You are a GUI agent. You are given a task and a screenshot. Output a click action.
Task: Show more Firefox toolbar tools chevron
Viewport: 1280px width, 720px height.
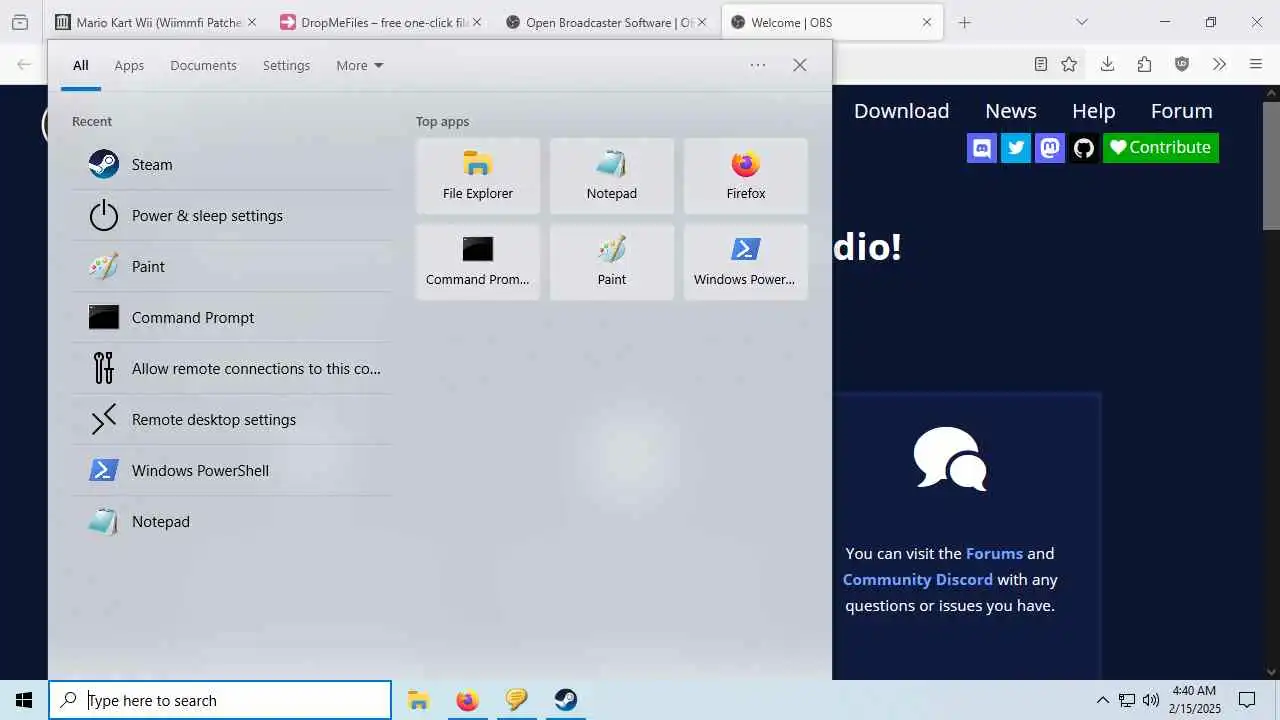(x=1219, y=64)
